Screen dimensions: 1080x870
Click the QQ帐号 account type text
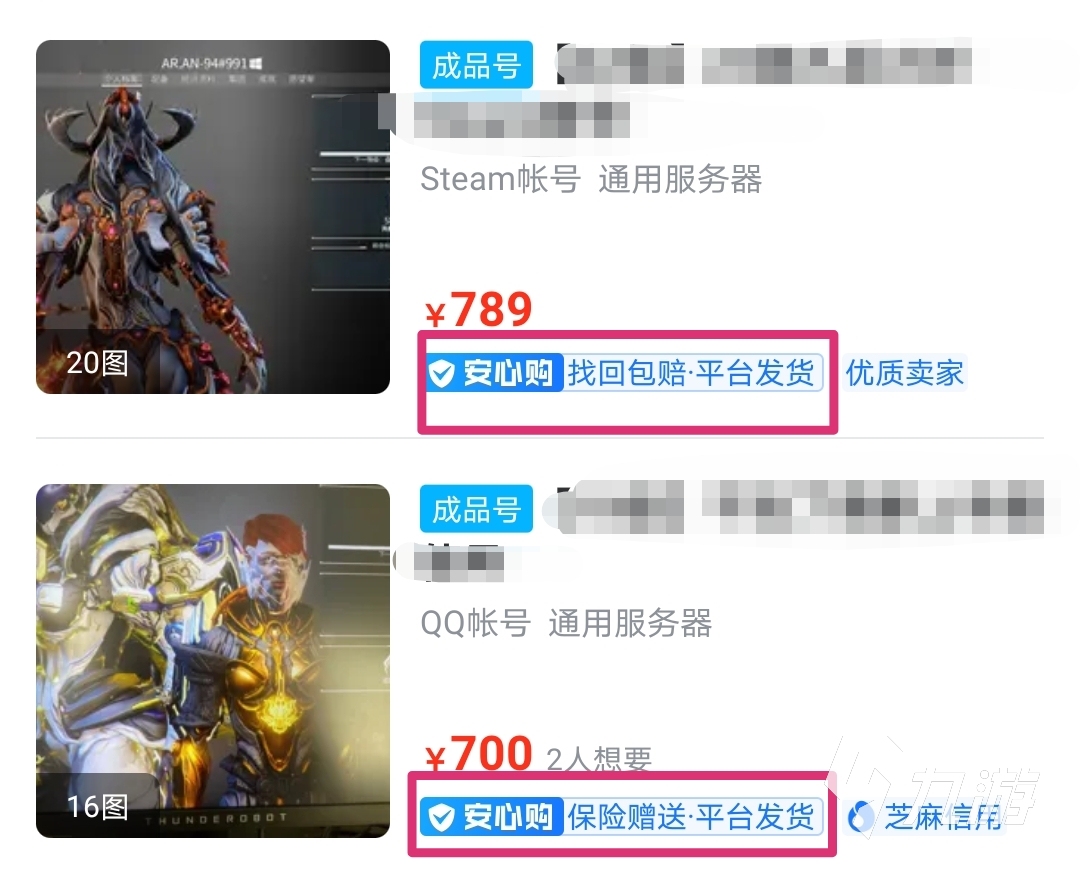pyautogui.click(x=475, y=623)
